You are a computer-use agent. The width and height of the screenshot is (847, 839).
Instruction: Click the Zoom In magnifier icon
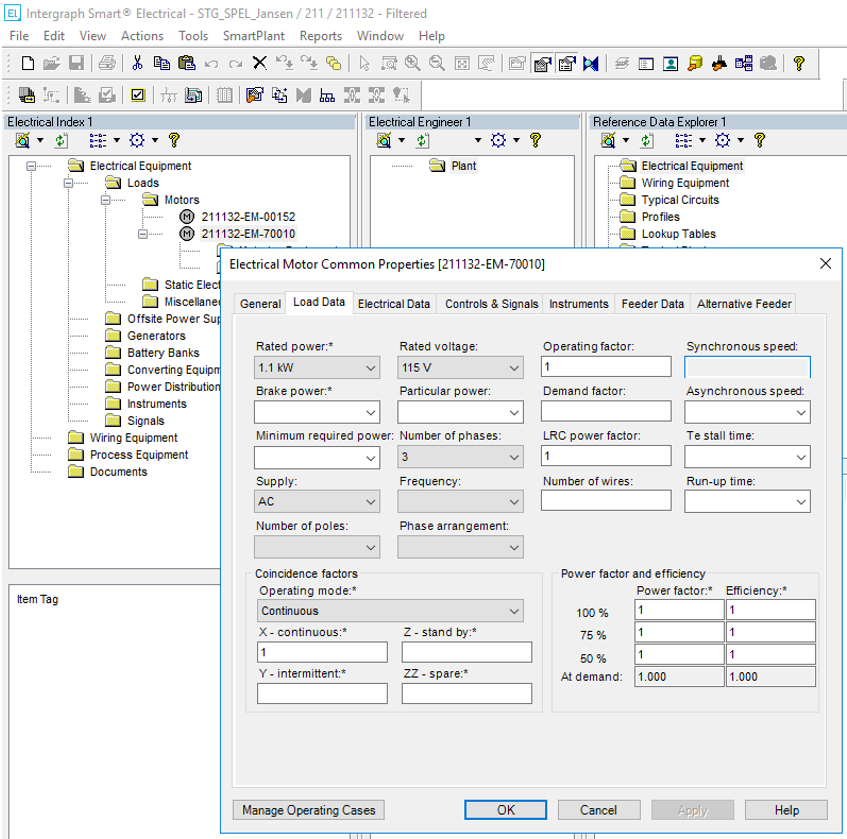coord(412,64)
